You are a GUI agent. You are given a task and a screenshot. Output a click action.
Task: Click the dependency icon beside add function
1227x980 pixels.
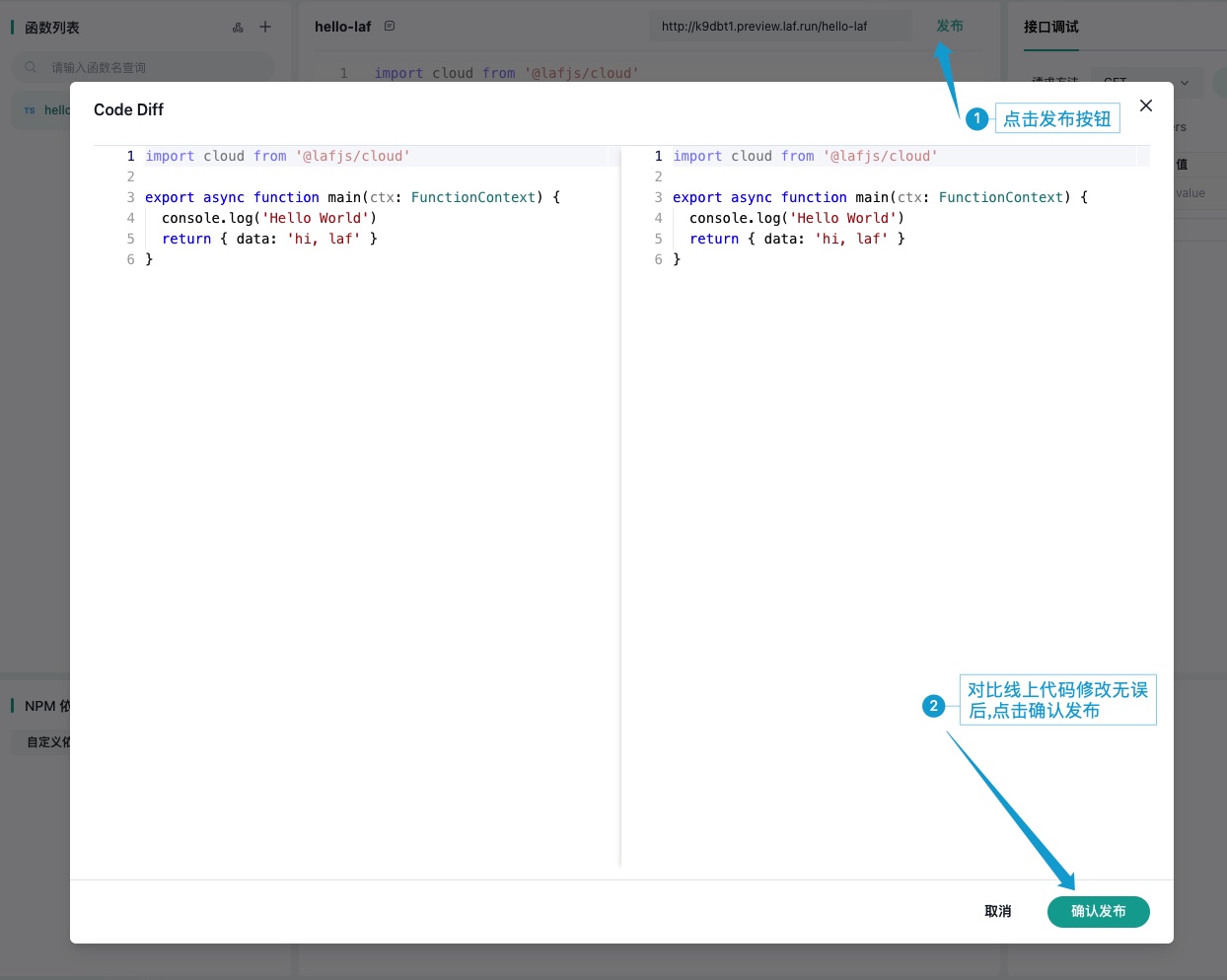[x=238, y=28]
